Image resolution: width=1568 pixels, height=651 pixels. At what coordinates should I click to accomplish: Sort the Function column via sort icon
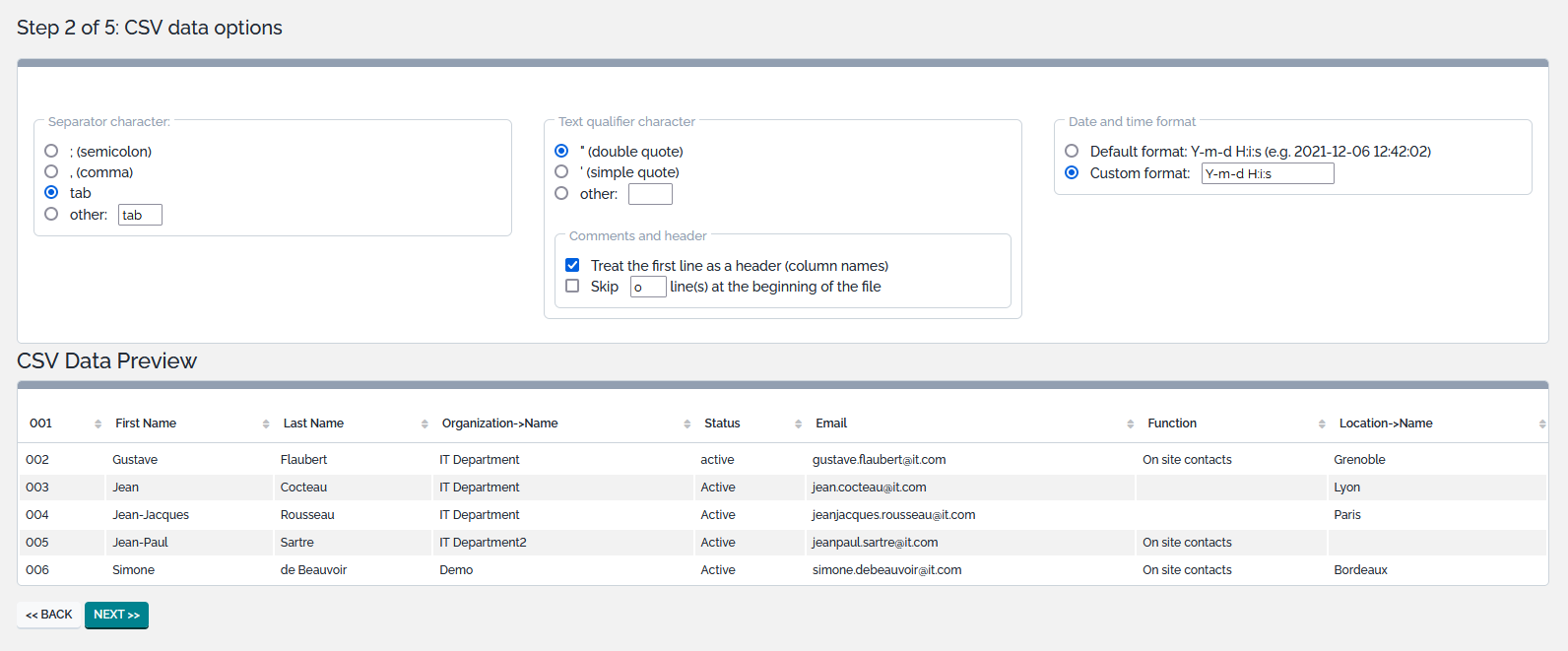pyautogui.click(x=1322, y=423)
